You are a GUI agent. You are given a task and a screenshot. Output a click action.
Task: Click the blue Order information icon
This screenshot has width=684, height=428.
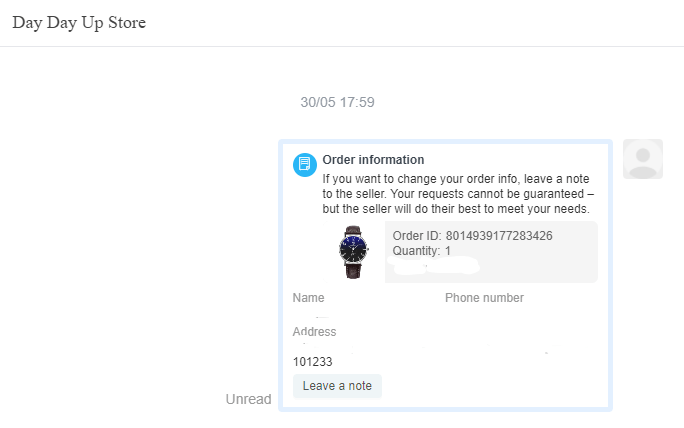point(305,165)
